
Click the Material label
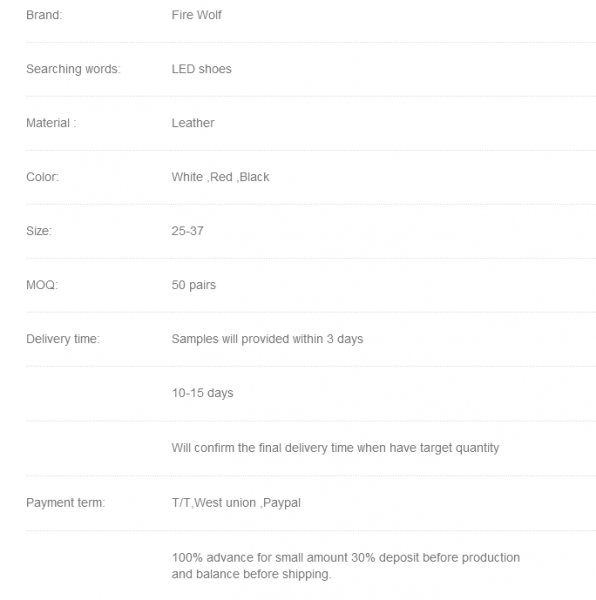coord(51,123)
